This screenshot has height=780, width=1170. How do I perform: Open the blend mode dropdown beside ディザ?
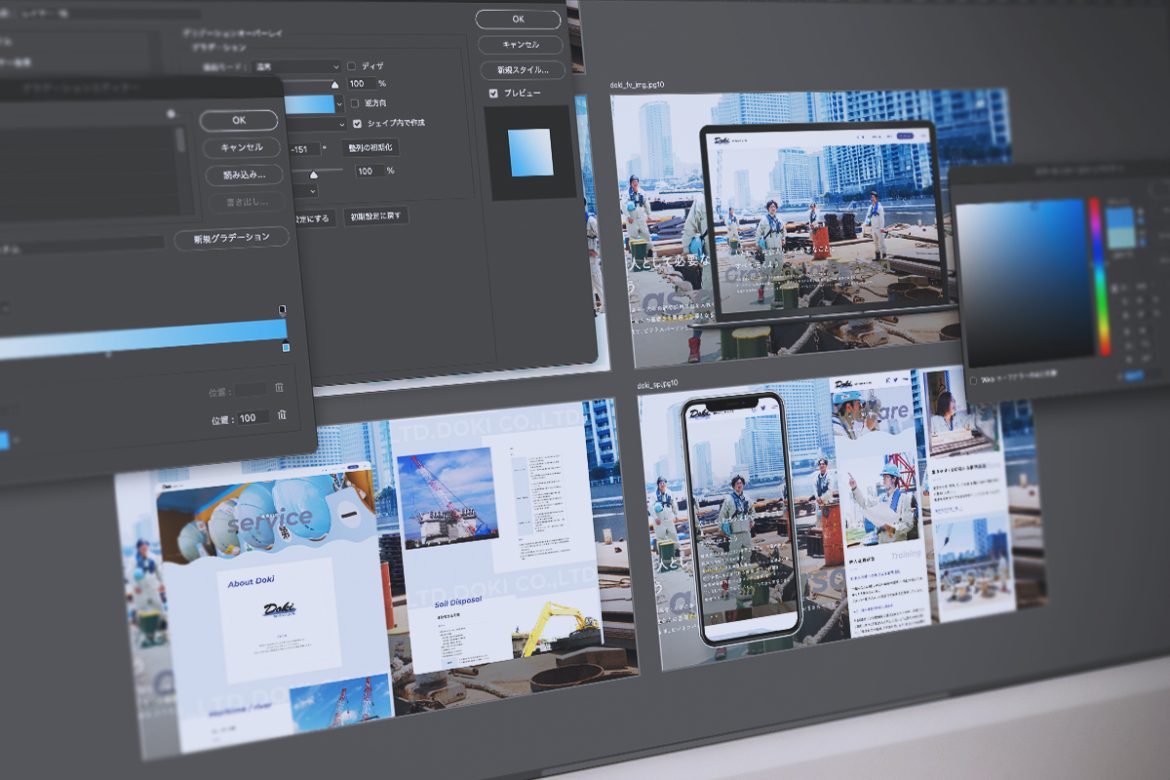point(297,66)
